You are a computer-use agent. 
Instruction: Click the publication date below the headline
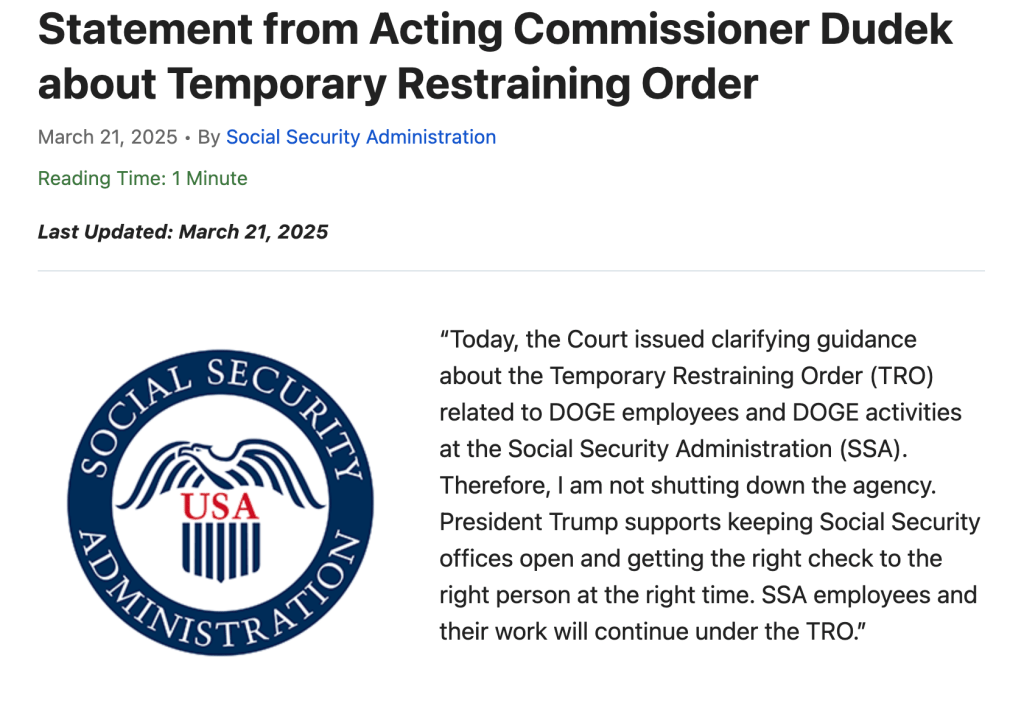tap(107, 137)
